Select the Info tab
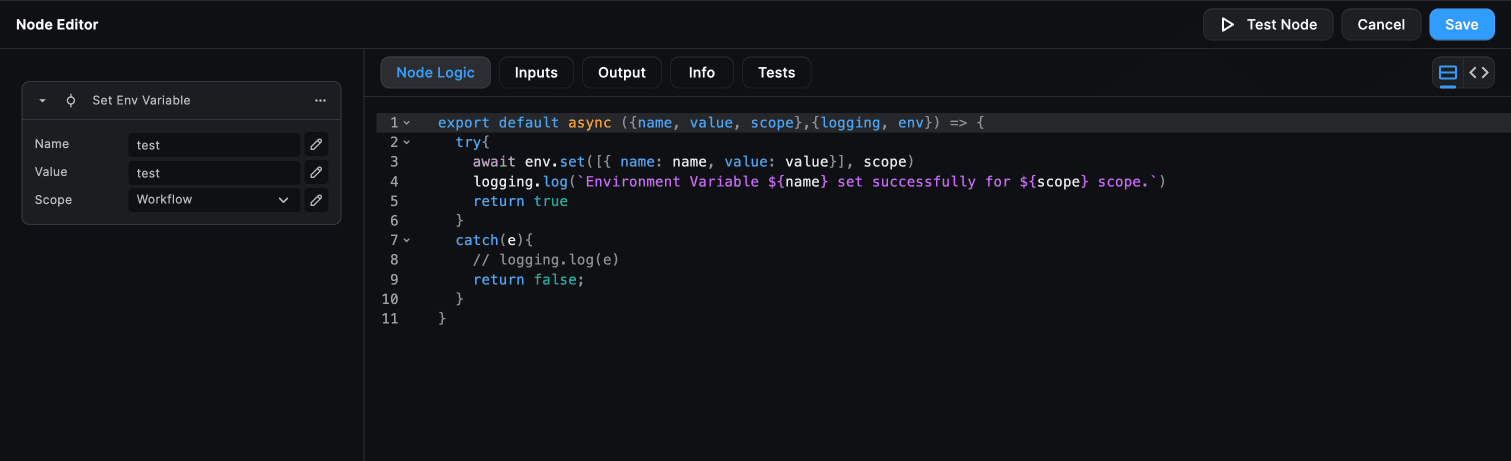 [x=702, y=73]
